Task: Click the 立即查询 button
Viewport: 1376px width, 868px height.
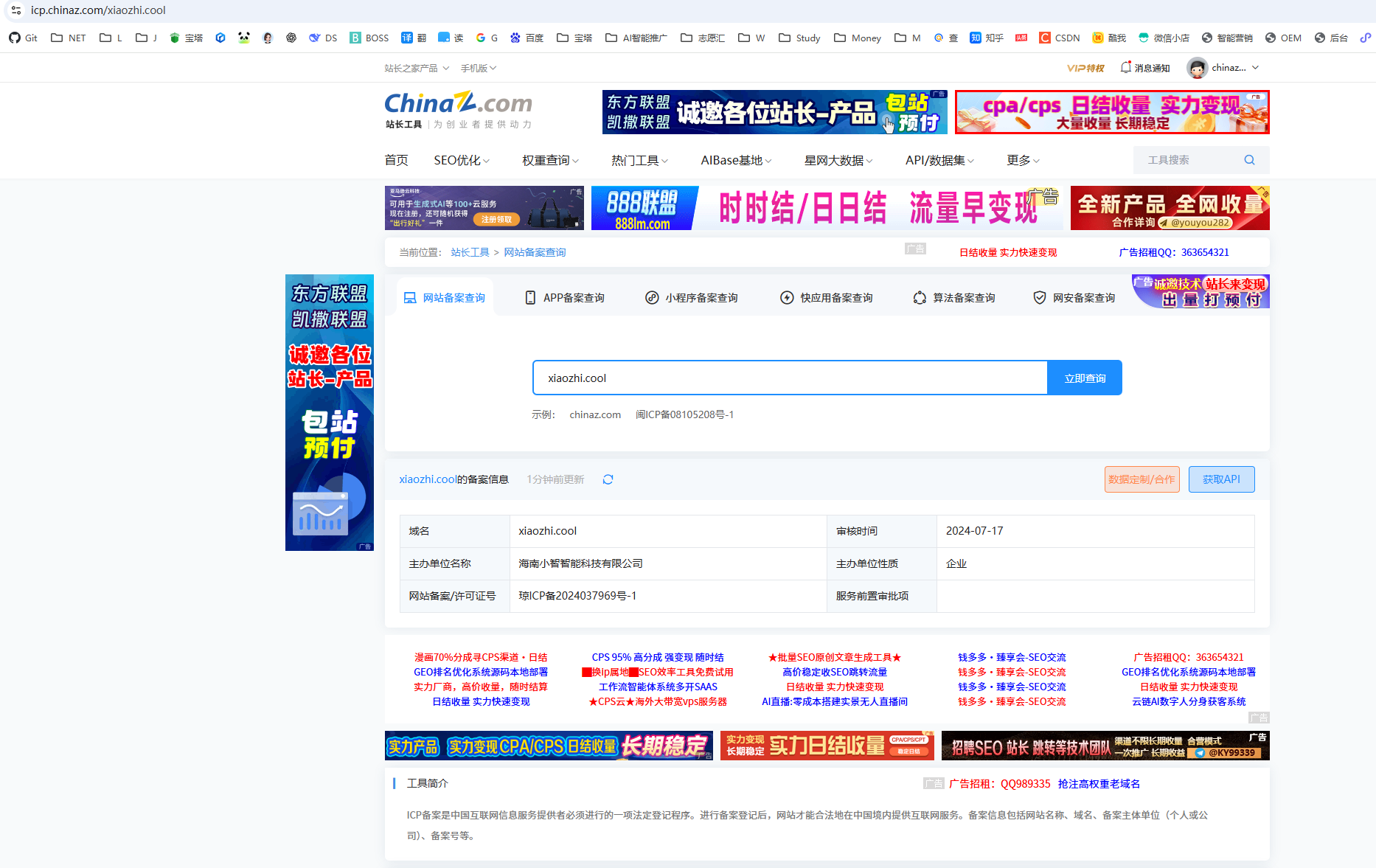Action: pyautogui.click(x=1085, y=378)
